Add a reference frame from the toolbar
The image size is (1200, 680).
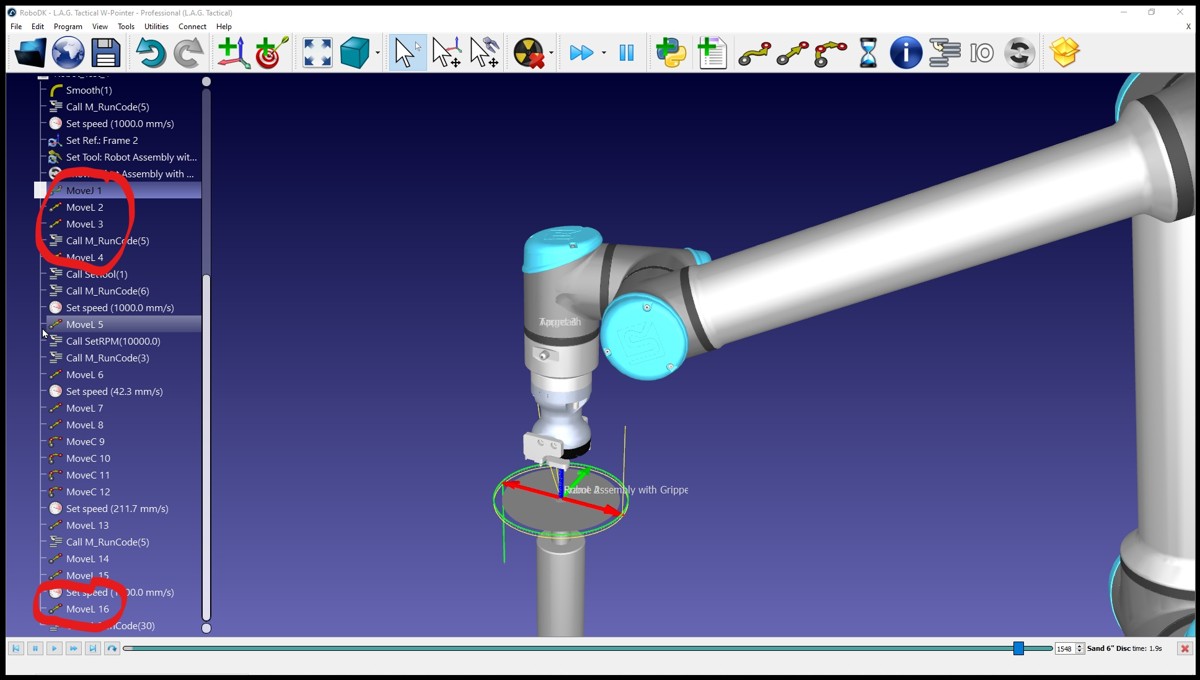(233, 53)
